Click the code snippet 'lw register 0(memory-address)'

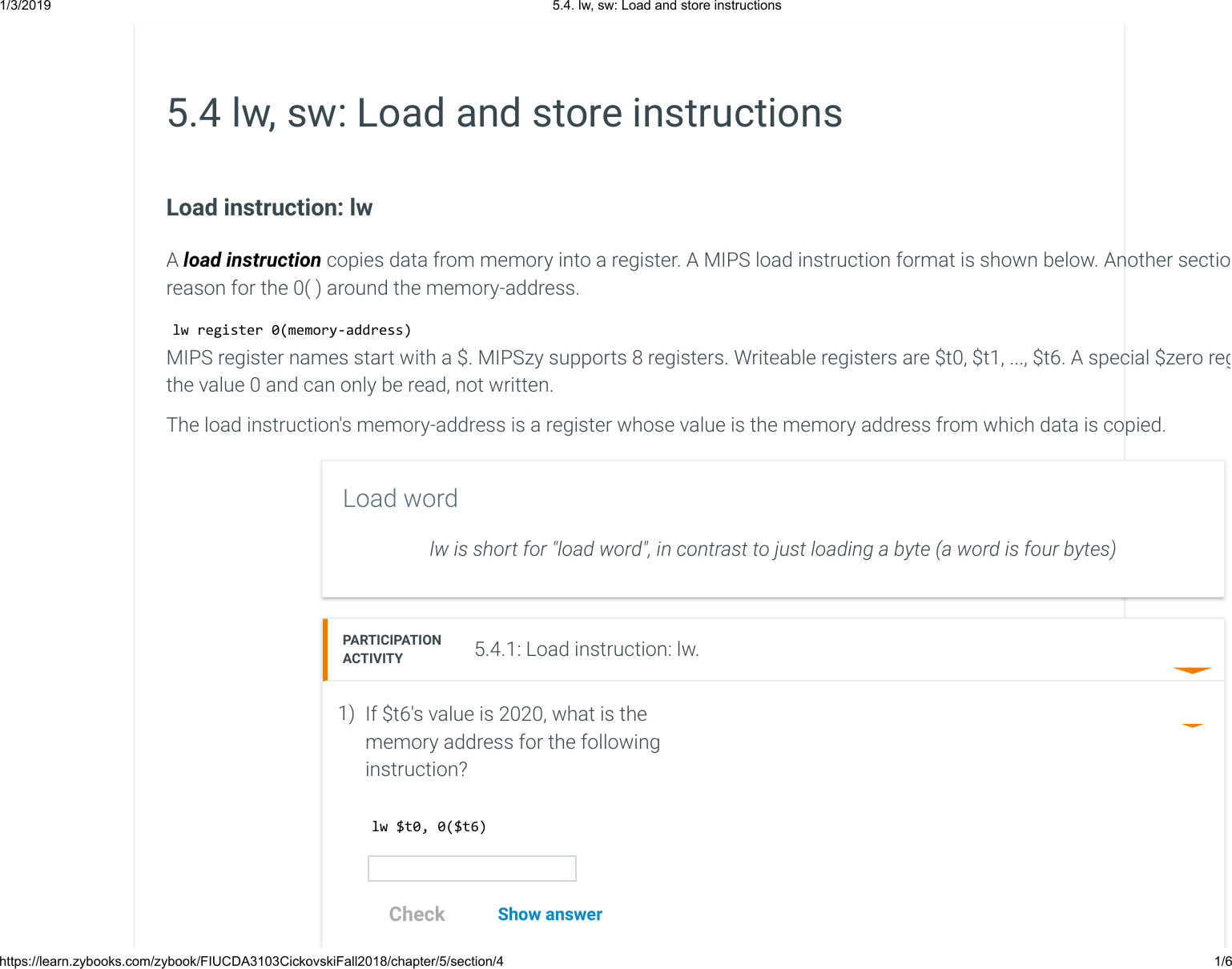coord(292,329)
